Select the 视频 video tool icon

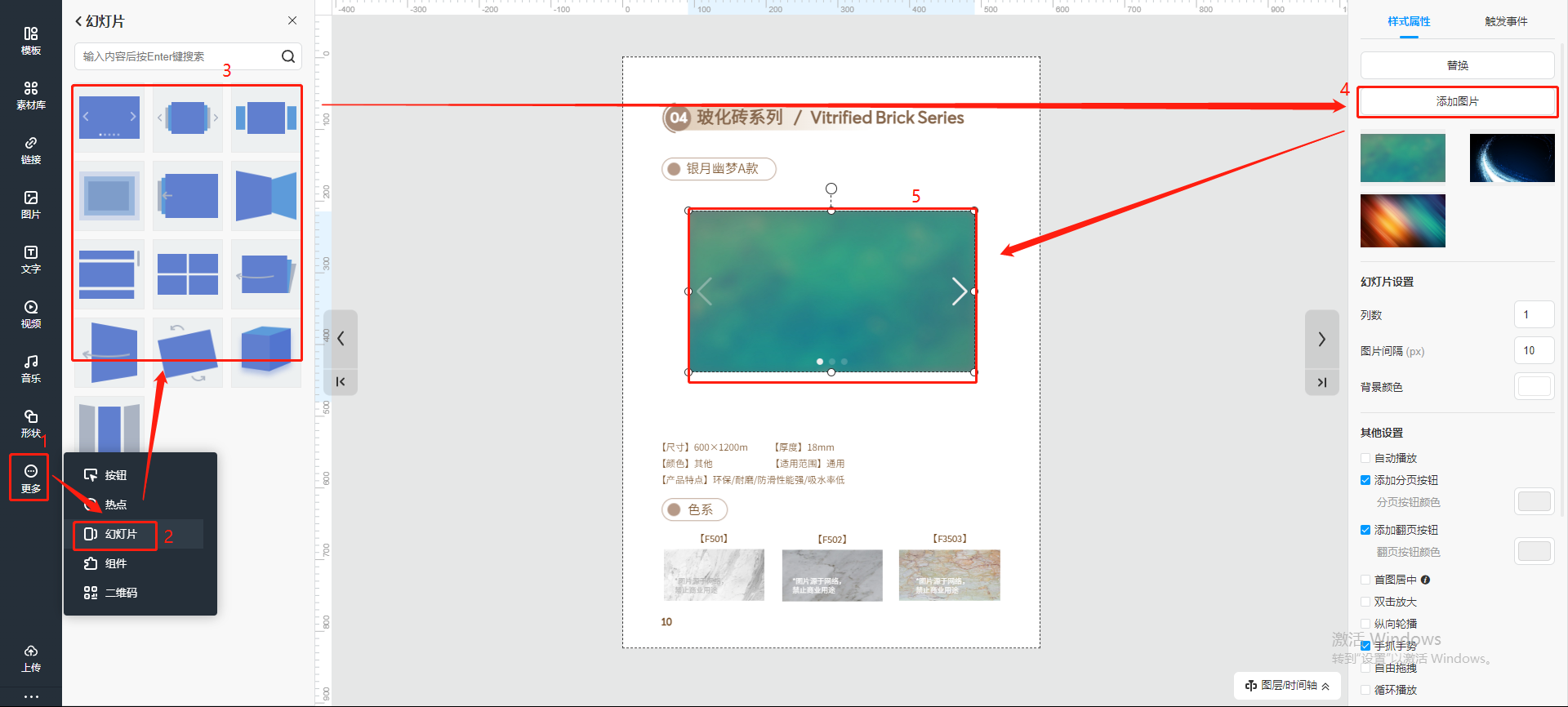click(x=31, y=313)
